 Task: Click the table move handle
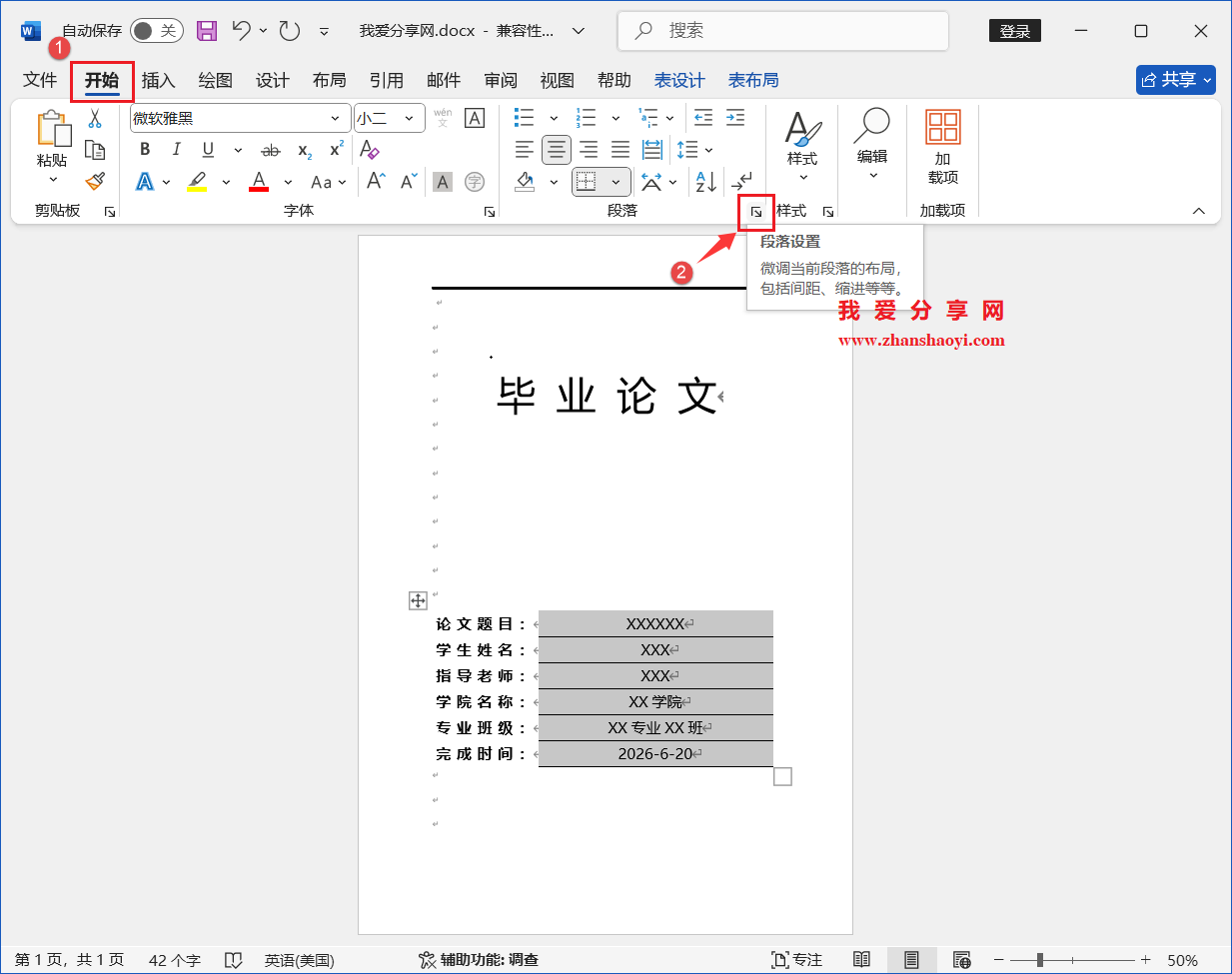[418, 600]
